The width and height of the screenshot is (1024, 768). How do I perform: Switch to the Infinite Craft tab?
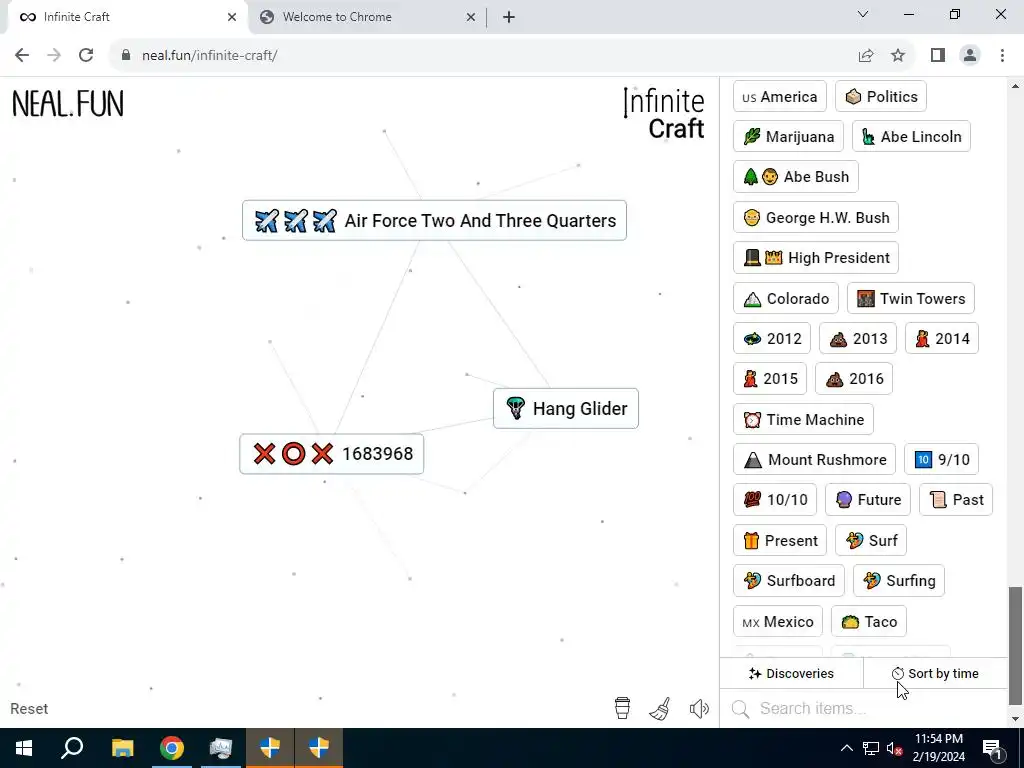coord(127,17)
